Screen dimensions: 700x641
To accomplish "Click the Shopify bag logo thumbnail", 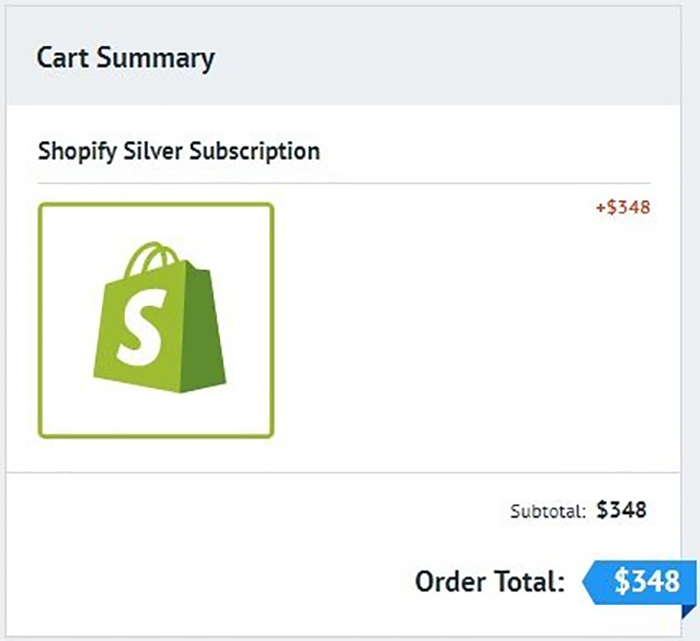I will point(156,320).
